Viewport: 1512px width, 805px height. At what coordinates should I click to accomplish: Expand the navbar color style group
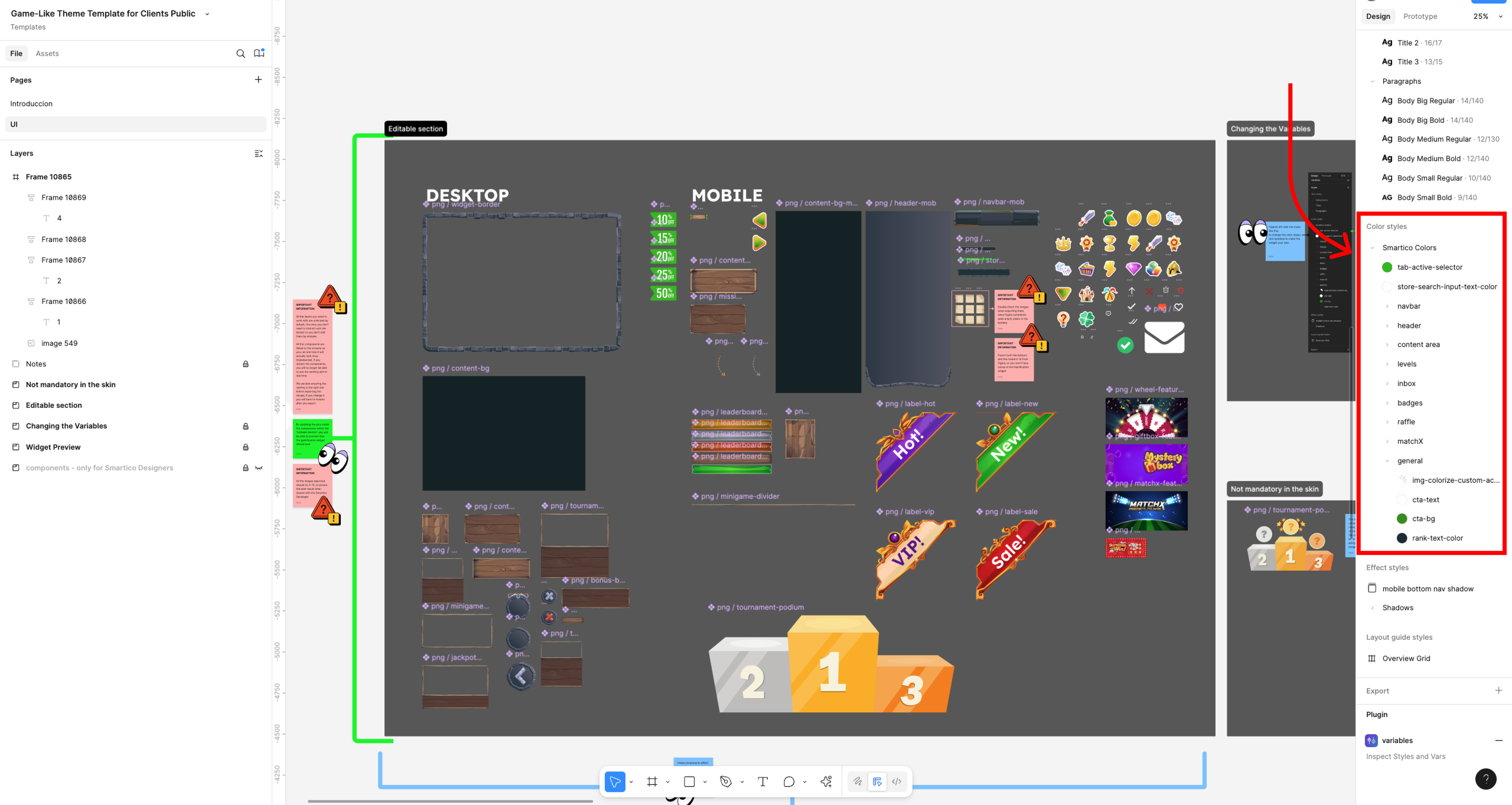1387,306
